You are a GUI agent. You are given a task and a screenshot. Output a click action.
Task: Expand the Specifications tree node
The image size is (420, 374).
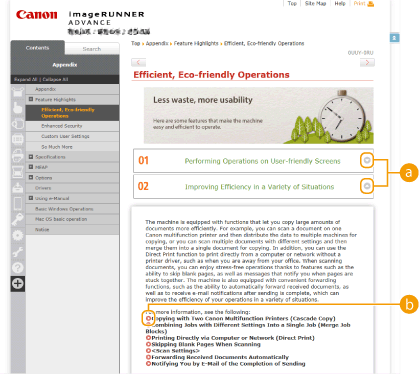click(31, 157)
